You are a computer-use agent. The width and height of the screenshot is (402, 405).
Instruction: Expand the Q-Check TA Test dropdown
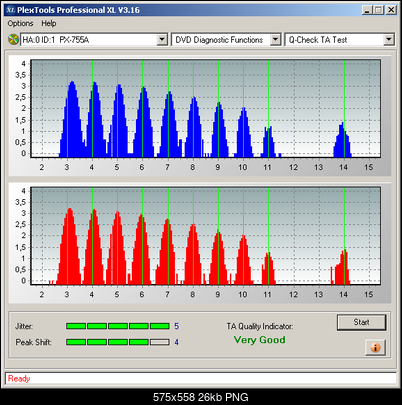point(389,40)
